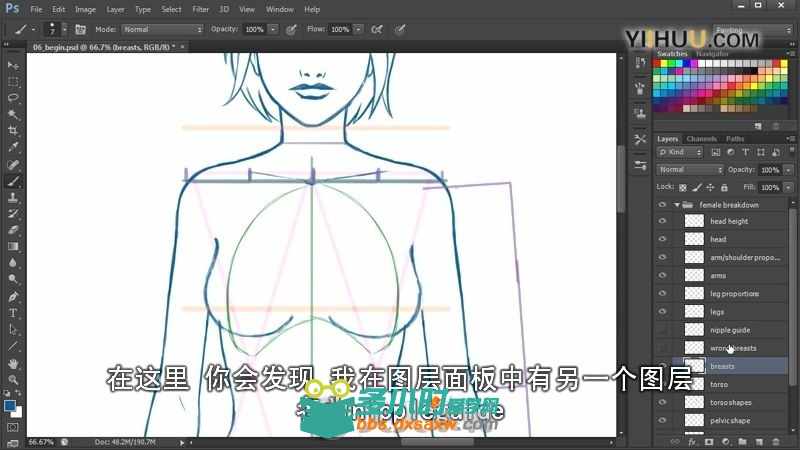The height and width of the screenshot is (450, 800).
Task: Create a new group folder icon
Action: [742, 442]
